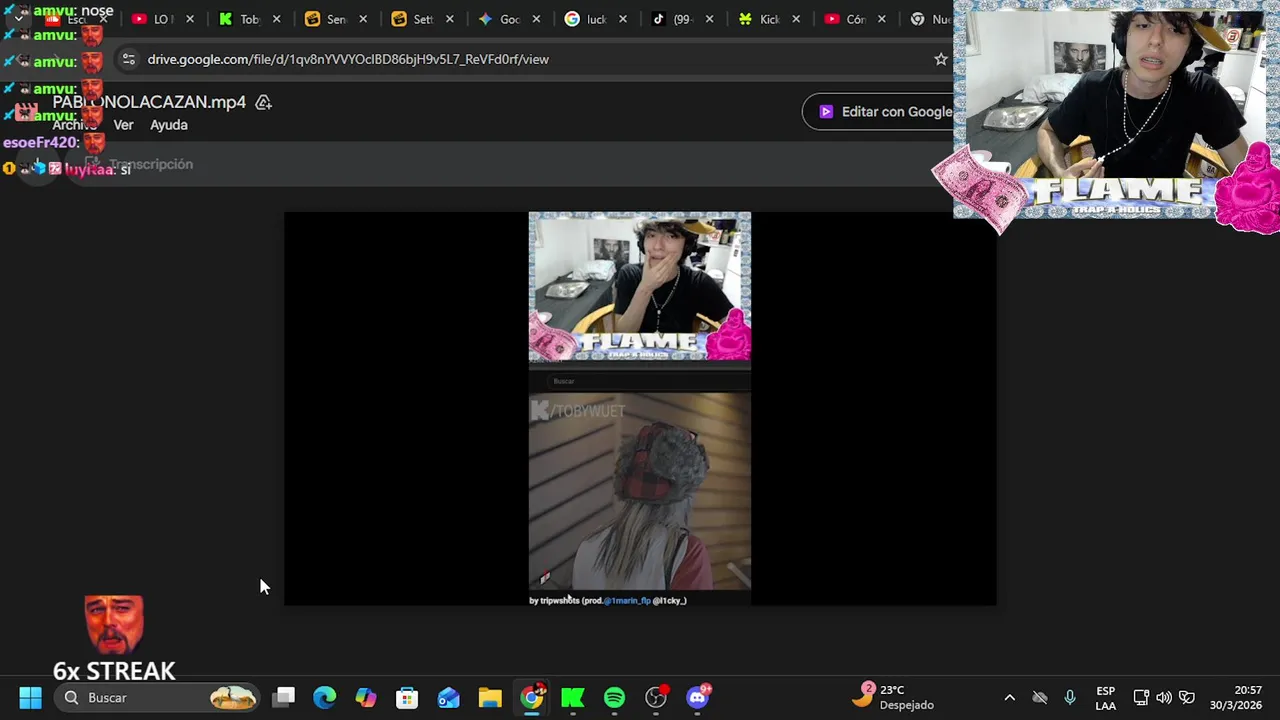Click the muted-notifications tray icon
Viewport: 1280px width, 720px height.
click(1040, 697)
